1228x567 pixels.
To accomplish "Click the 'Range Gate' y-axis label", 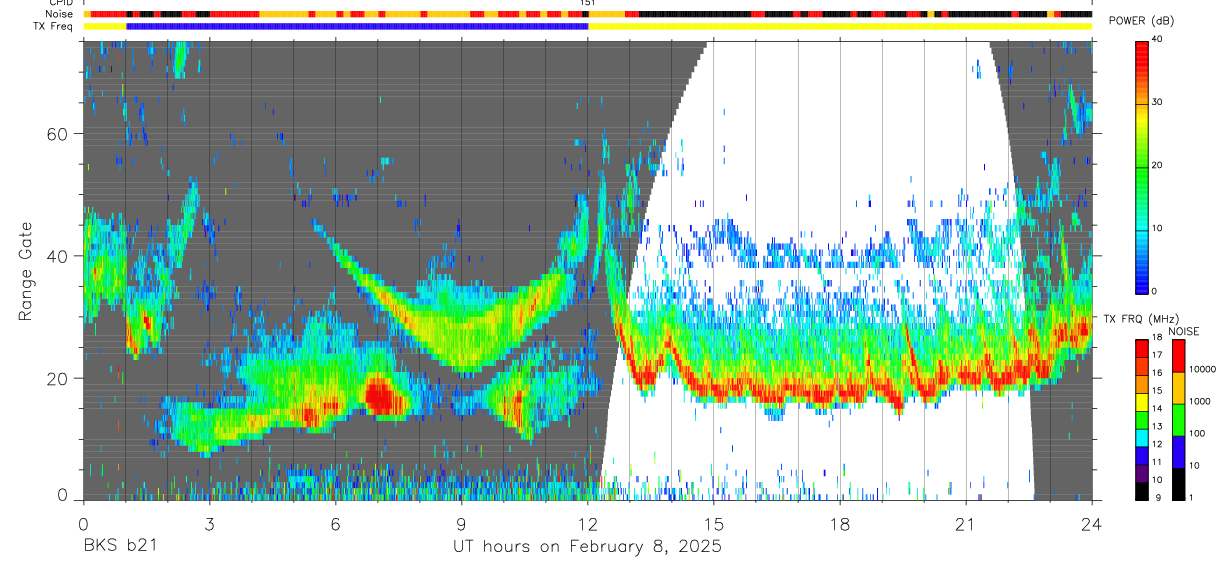I will click(x=24, y=273).
